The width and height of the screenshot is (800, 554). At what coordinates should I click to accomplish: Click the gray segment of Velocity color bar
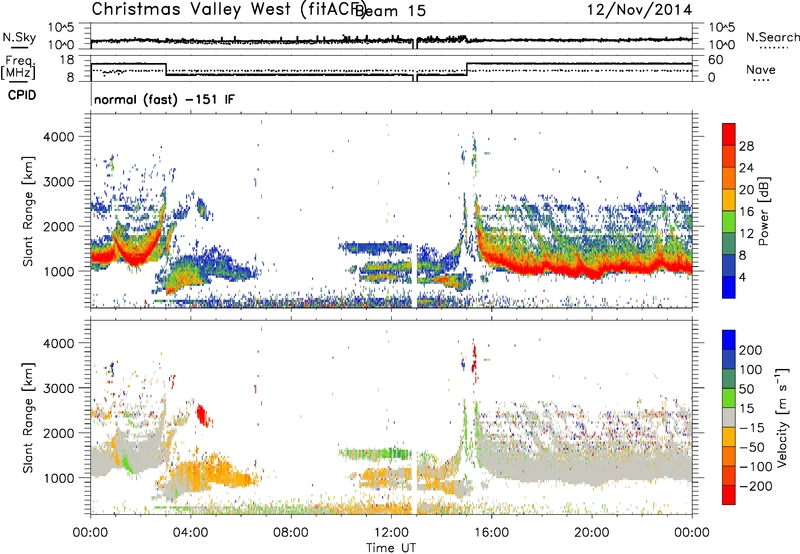pos(729,418)
